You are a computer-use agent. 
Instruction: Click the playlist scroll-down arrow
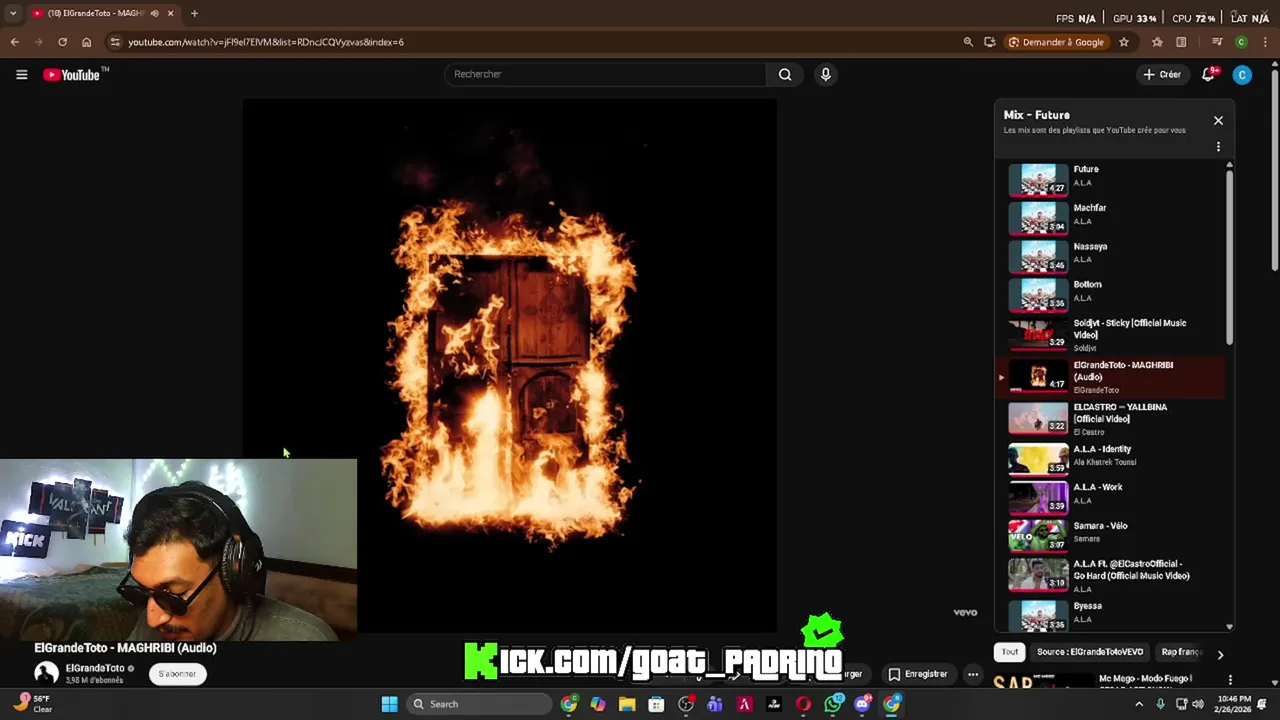pyautogui.click(x=1229, y=627)
